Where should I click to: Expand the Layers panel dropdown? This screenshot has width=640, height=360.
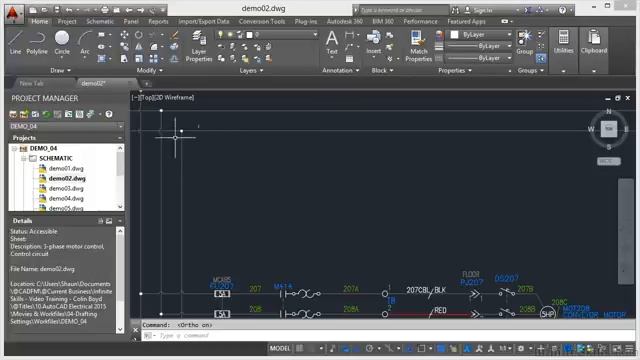251,70
